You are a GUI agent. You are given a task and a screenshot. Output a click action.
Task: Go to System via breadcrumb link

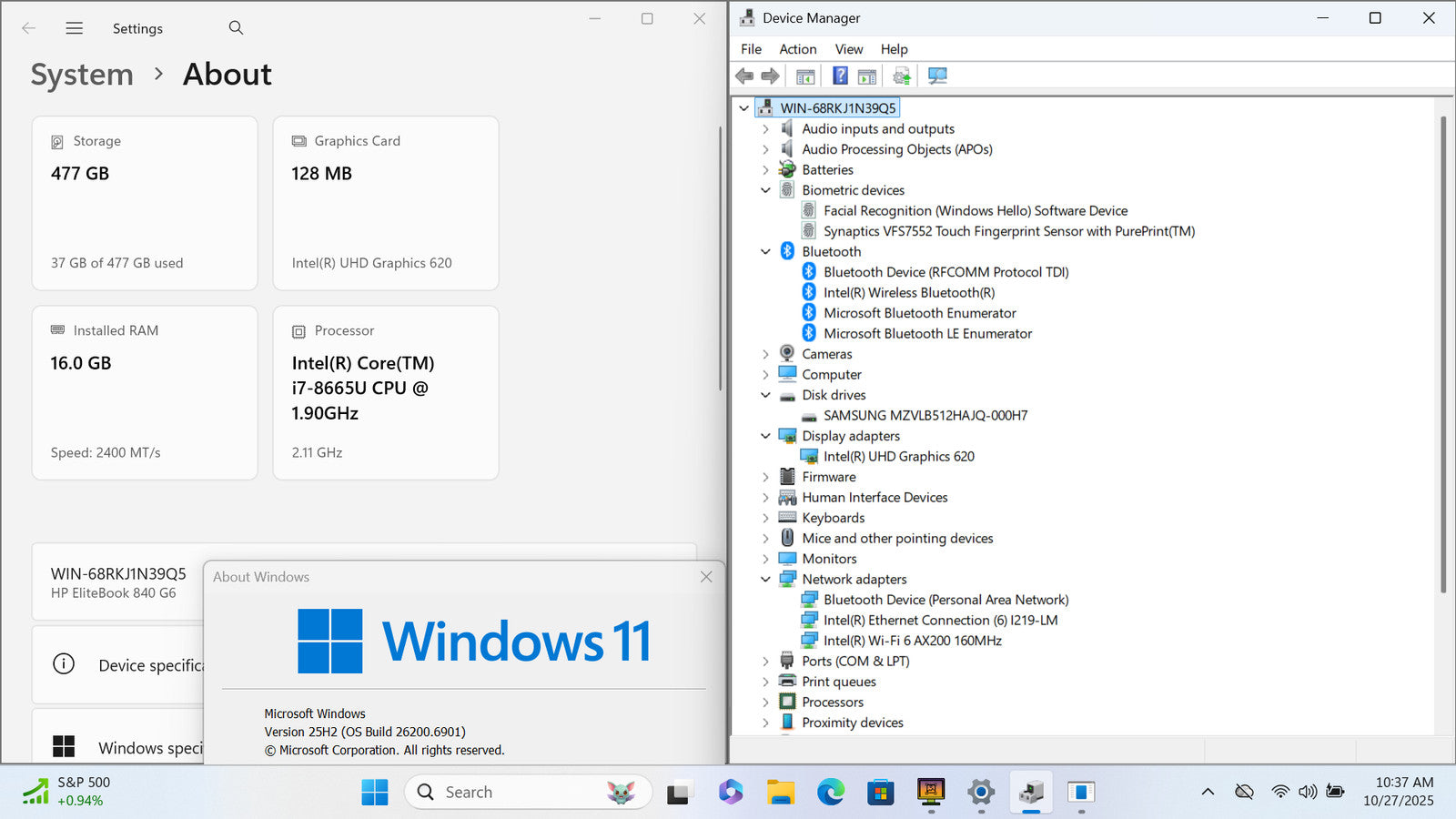pyautogui.click(x=82, y=75)
